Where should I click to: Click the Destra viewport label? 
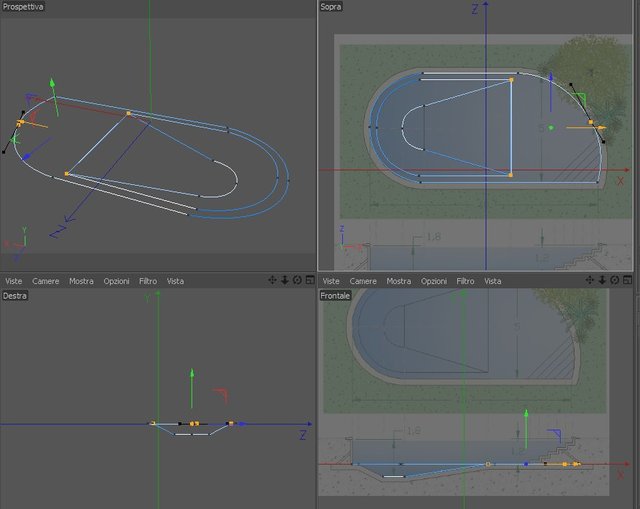[x=15, y=296]
